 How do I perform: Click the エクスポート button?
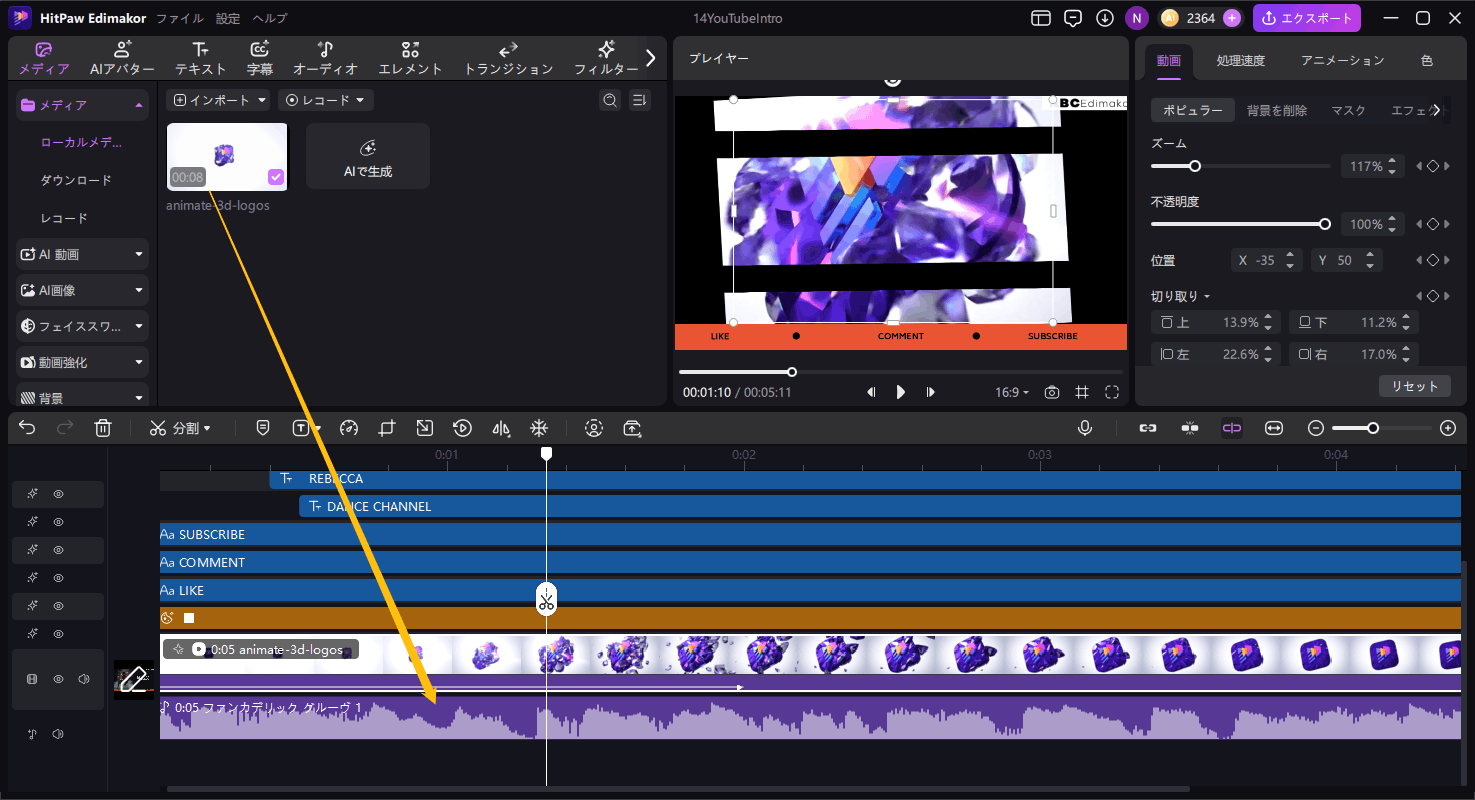pos(1307,18)
